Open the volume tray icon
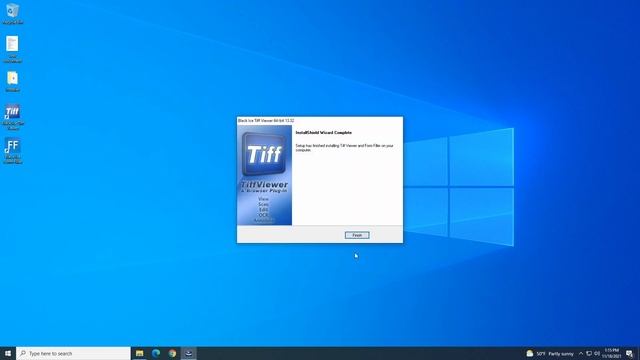The image size is (640, 360). coord(597,353)
